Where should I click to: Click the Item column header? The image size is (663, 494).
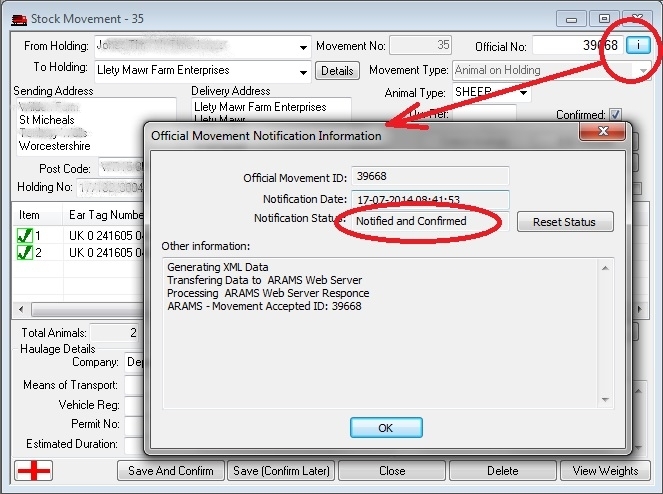38,215
